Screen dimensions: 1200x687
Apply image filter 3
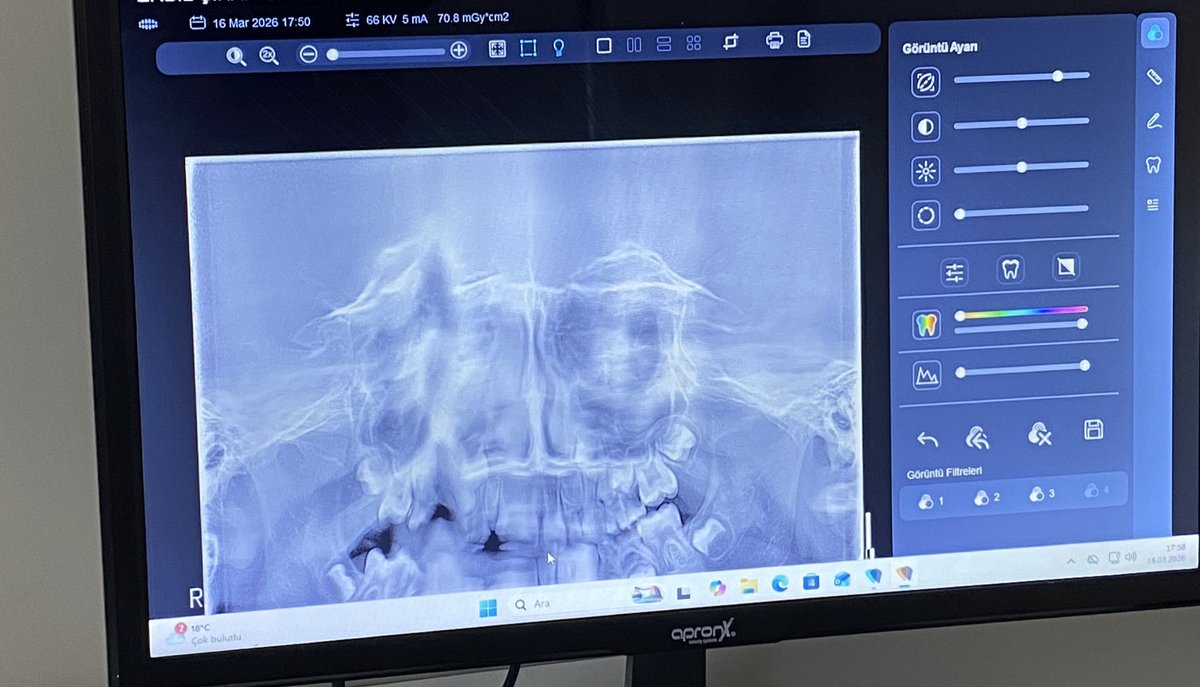coord(1042,494)
